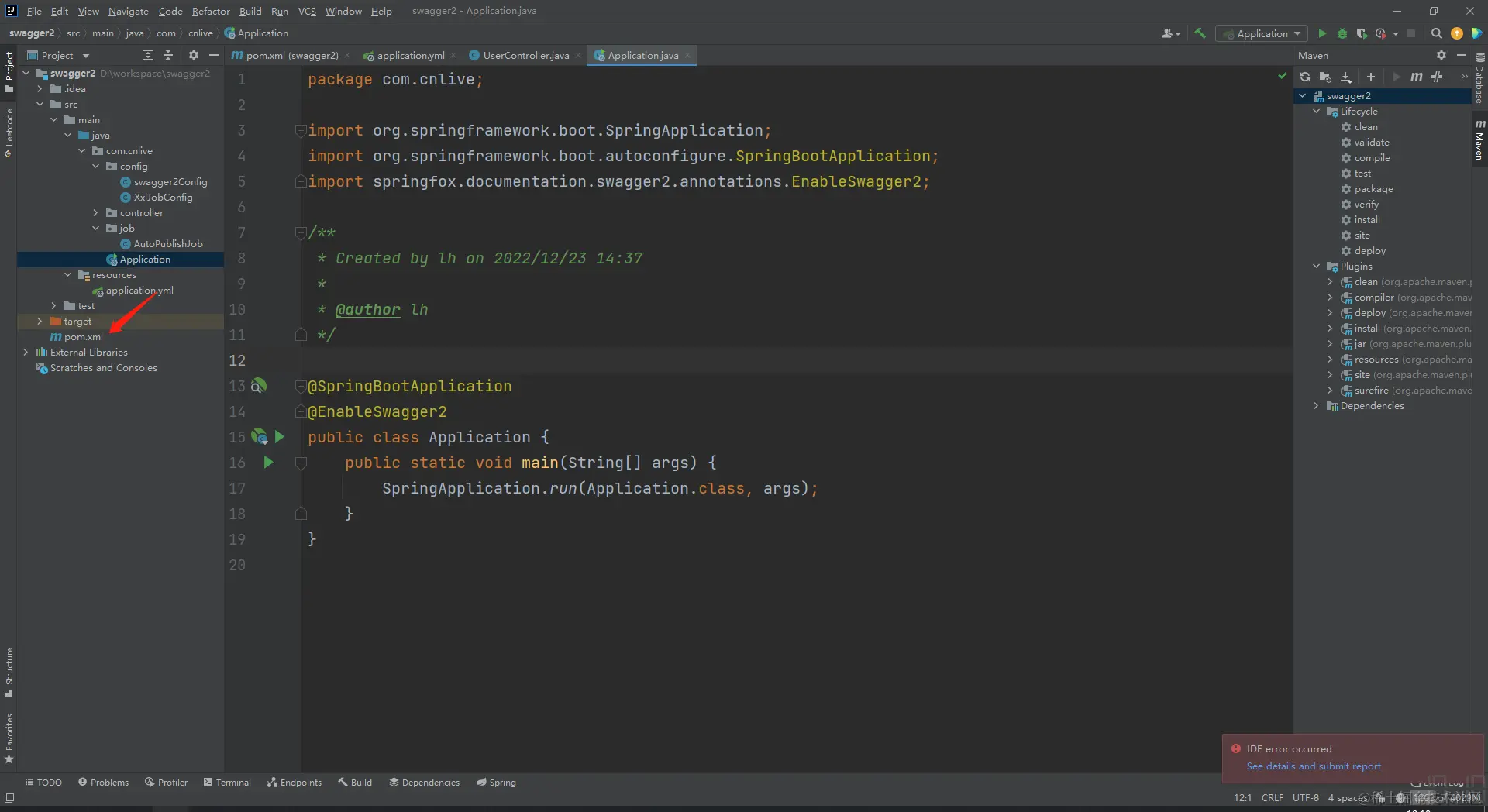The height and width of the screenshot is (812, 1488).
Task: Hide the Maven tool window
Action: coord(1462,55)
